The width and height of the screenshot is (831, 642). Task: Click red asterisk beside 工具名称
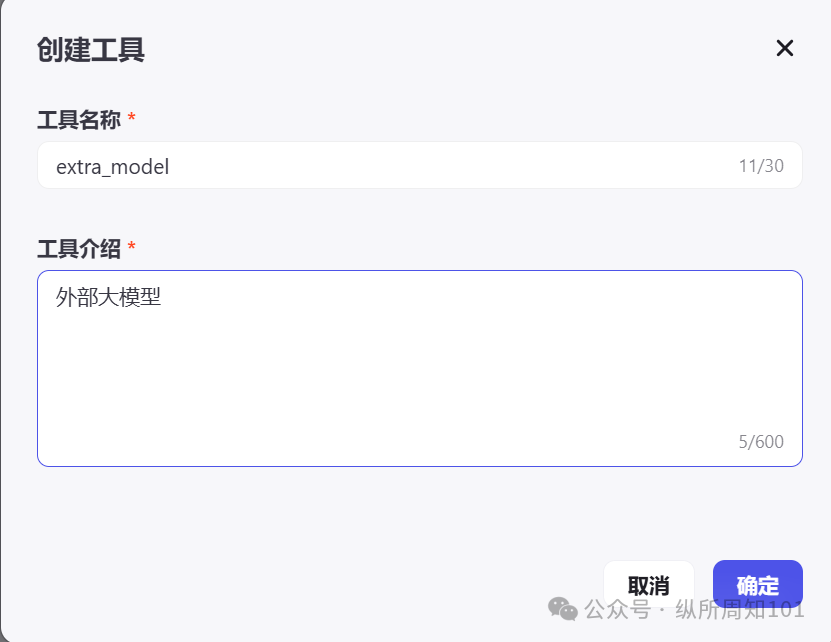coord(132,119)
